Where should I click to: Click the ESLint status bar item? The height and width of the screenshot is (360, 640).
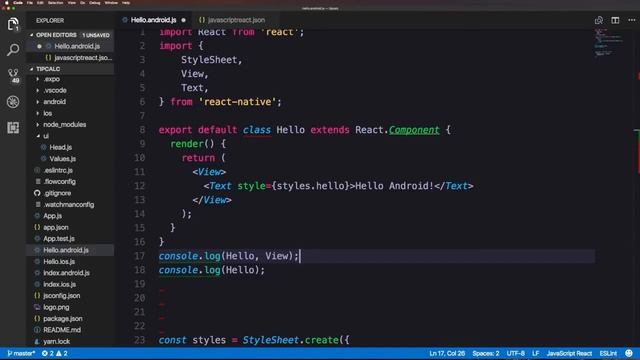click(608, 353)
